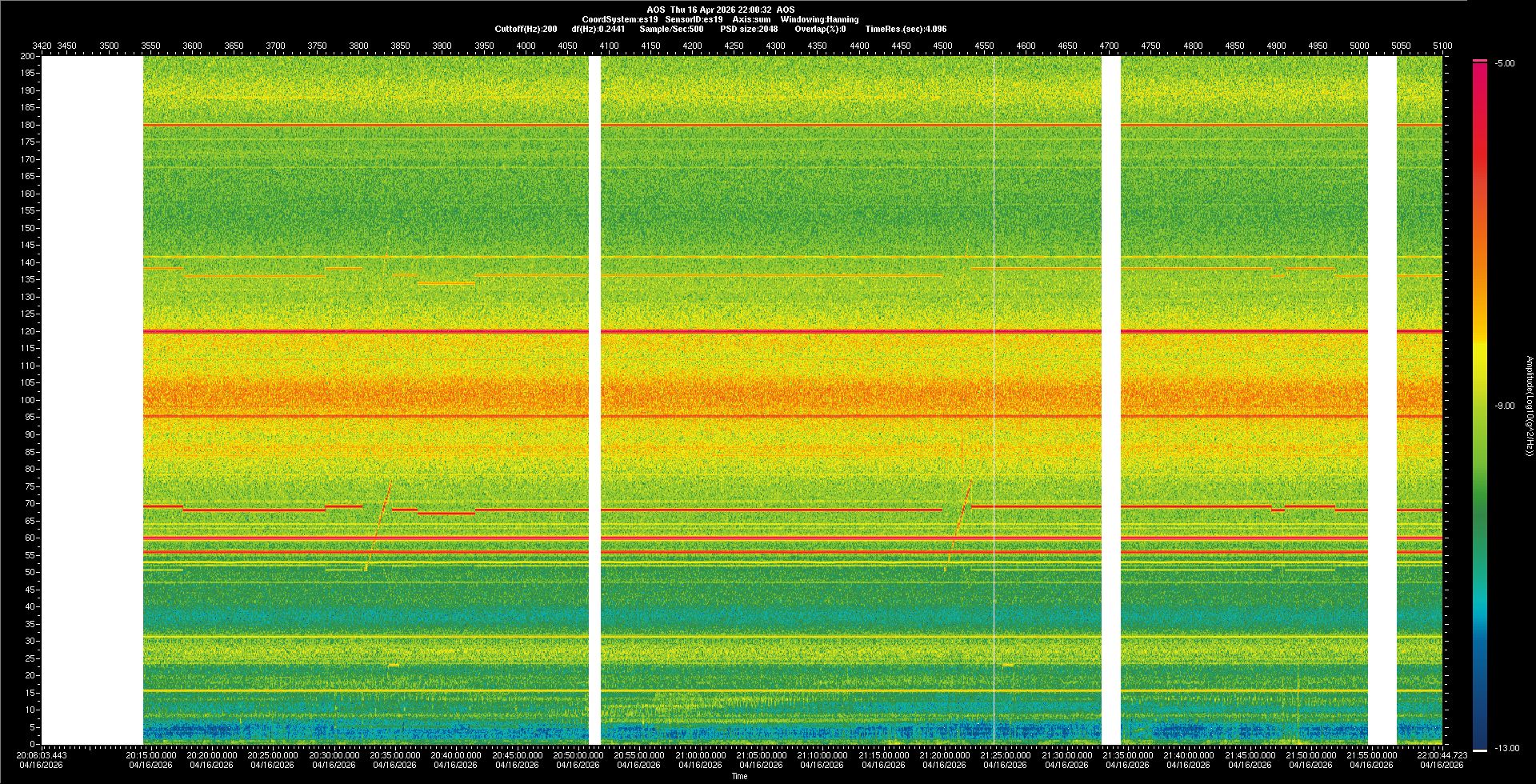Select the 21:35:00.000 time axis label

(x=1127, y=755)
